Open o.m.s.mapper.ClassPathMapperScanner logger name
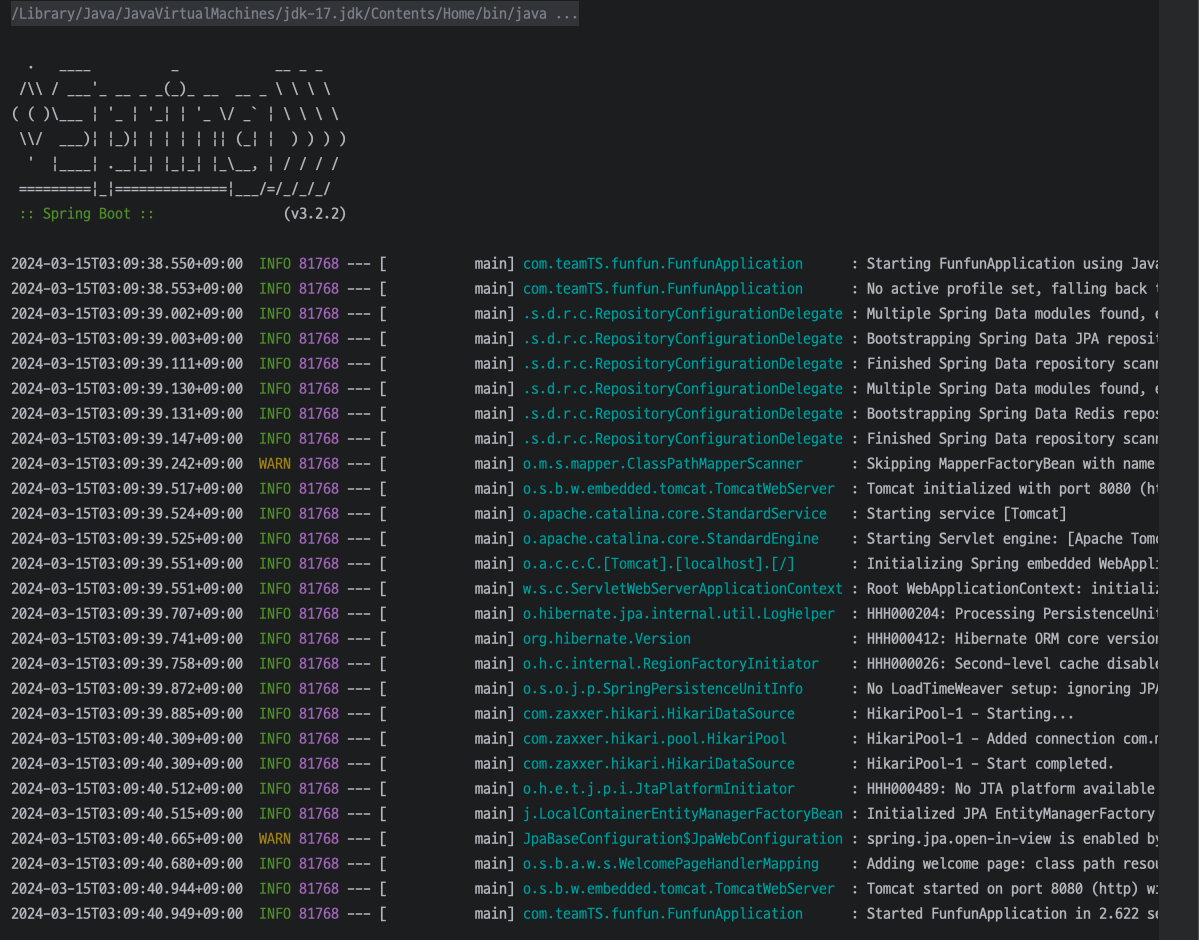 point(662,464)
